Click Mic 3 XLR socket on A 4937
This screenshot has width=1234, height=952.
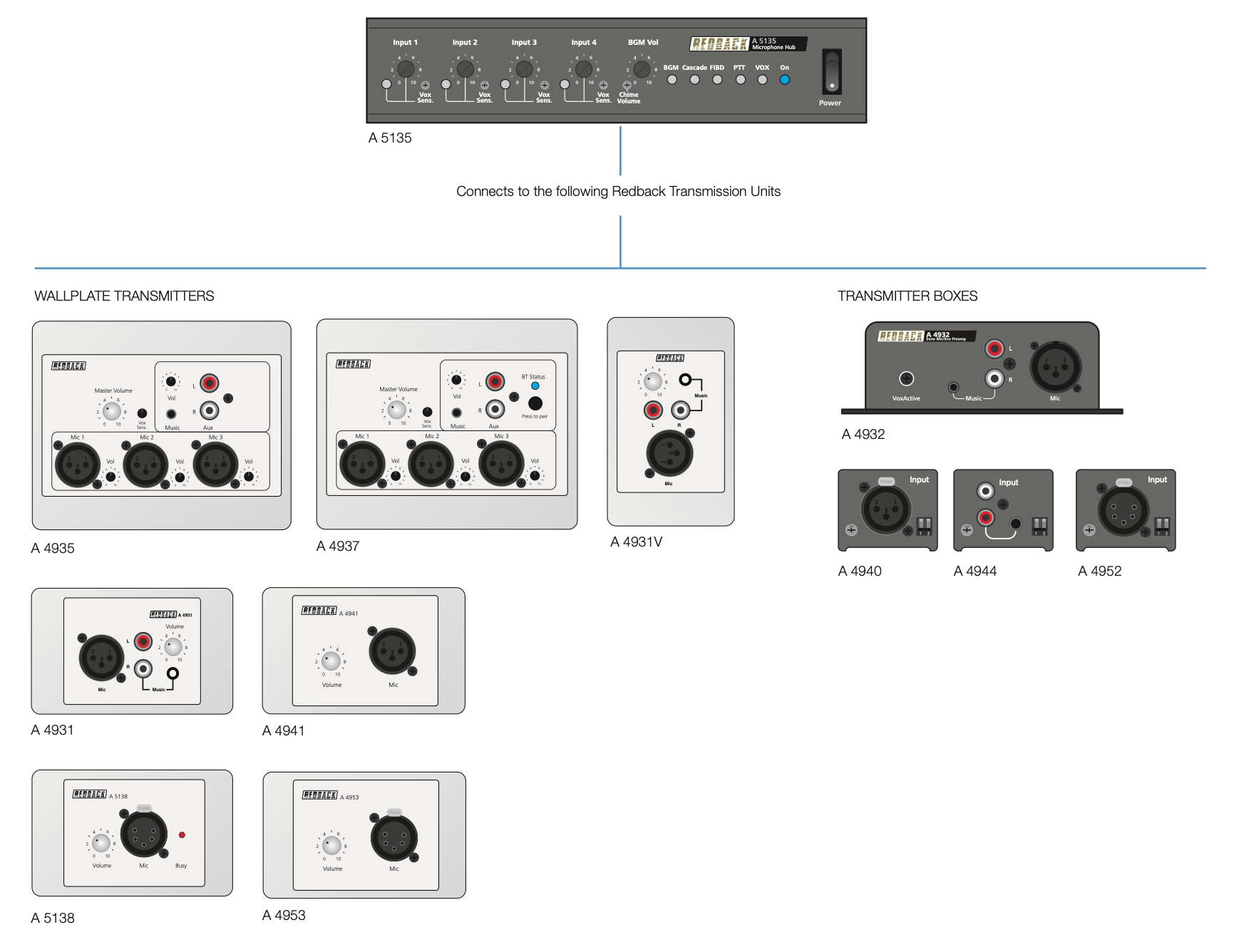tap(501, 462)
